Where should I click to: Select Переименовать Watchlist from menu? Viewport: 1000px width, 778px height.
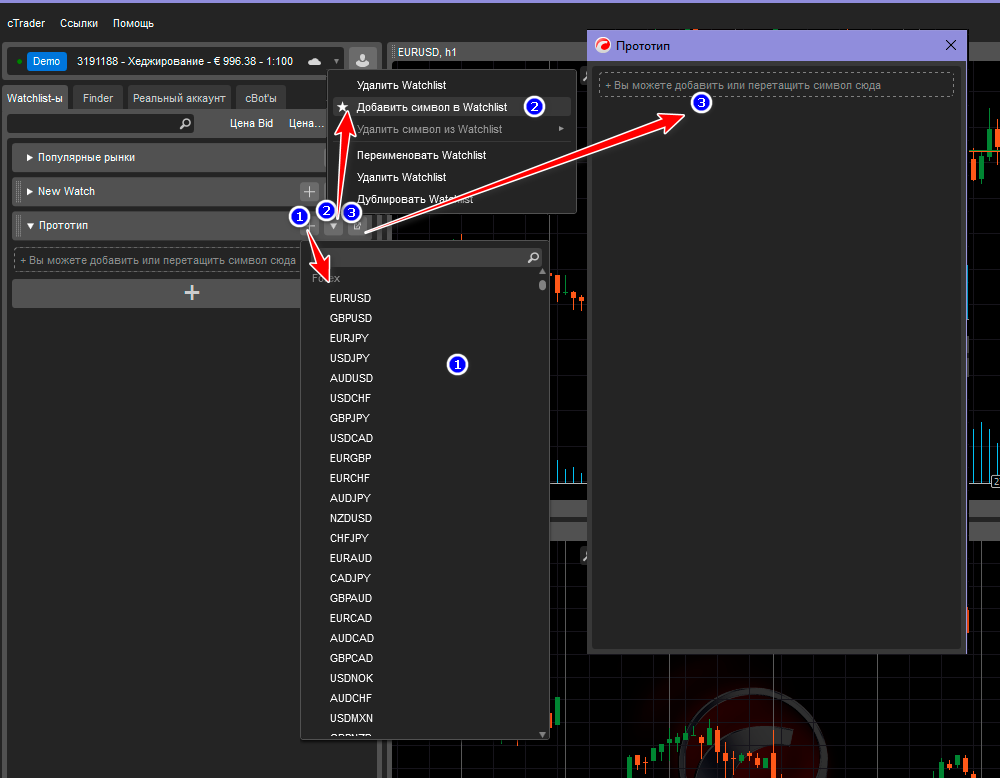click(x=421, y=155)
